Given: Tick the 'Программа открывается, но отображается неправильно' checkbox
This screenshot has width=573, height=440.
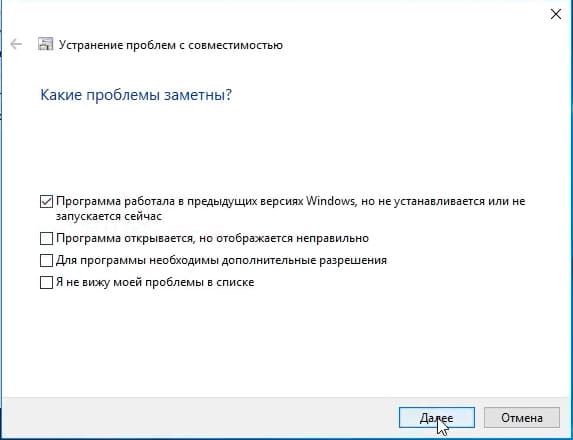Looking at the screenshot, I should click(46, 239).
